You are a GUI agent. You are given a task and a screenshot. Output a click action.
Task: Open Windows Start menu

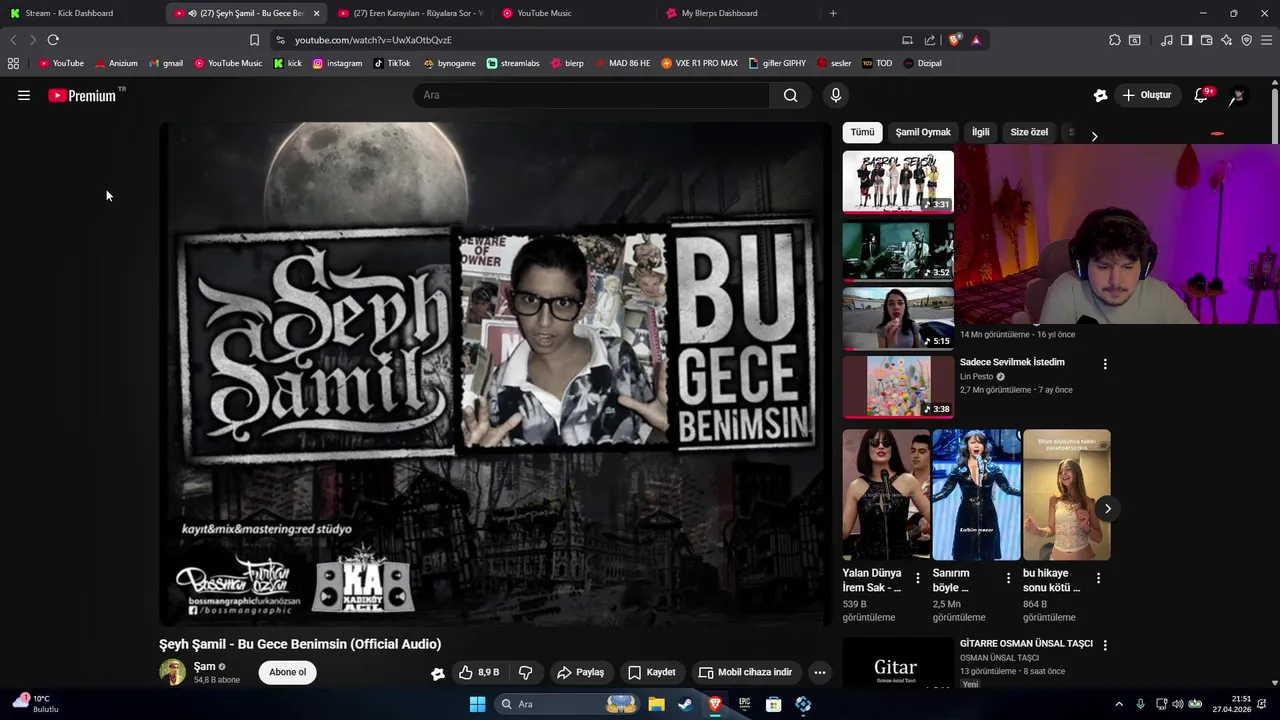(x=477, y=704)
